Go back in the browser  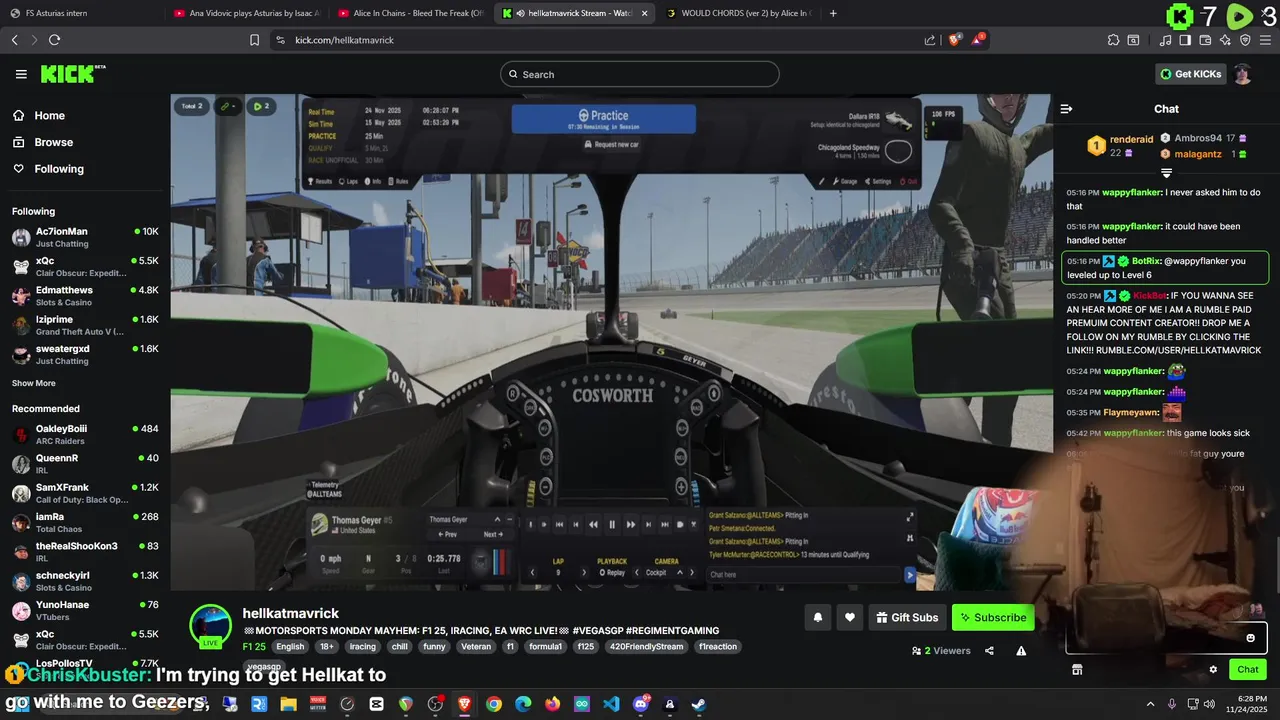pos(14,40)
